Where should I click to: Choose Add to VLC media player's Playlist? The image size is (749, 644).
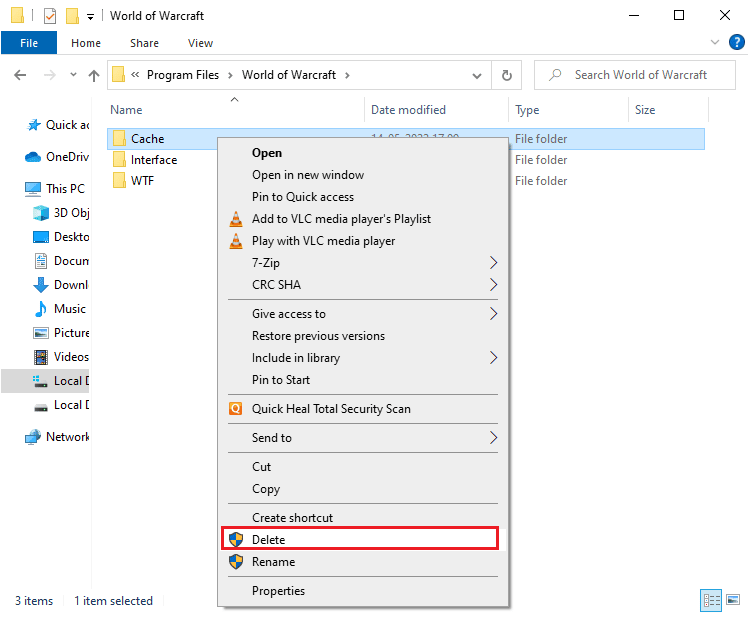(x=363, y=219)
